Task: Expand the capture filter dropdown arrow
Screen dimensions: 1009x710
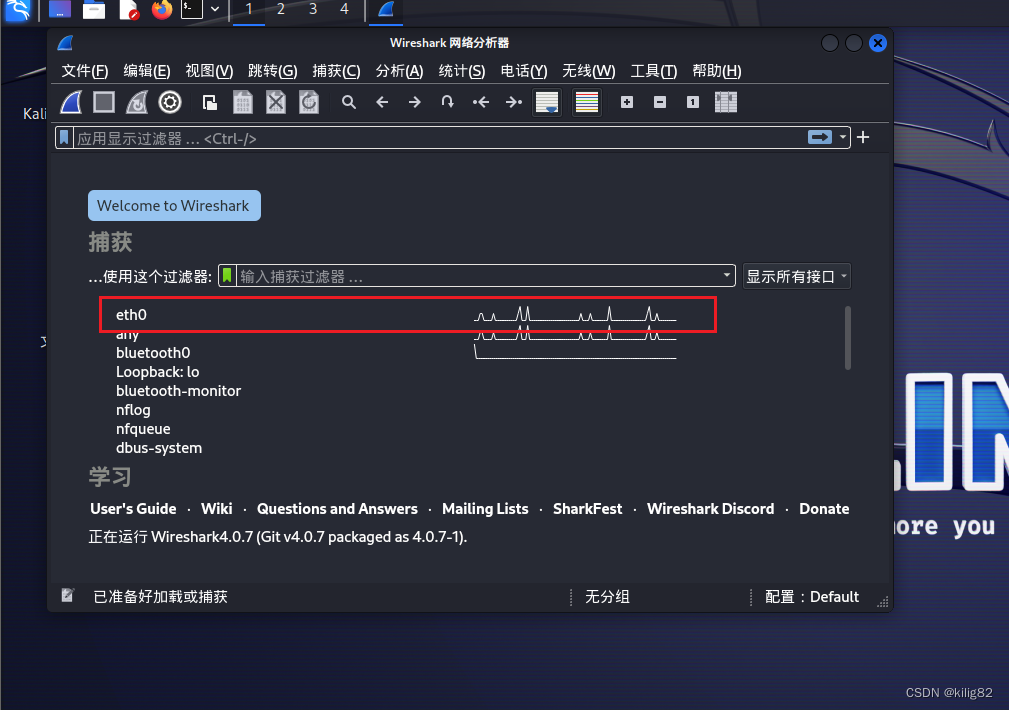Action: pos(727,276)
